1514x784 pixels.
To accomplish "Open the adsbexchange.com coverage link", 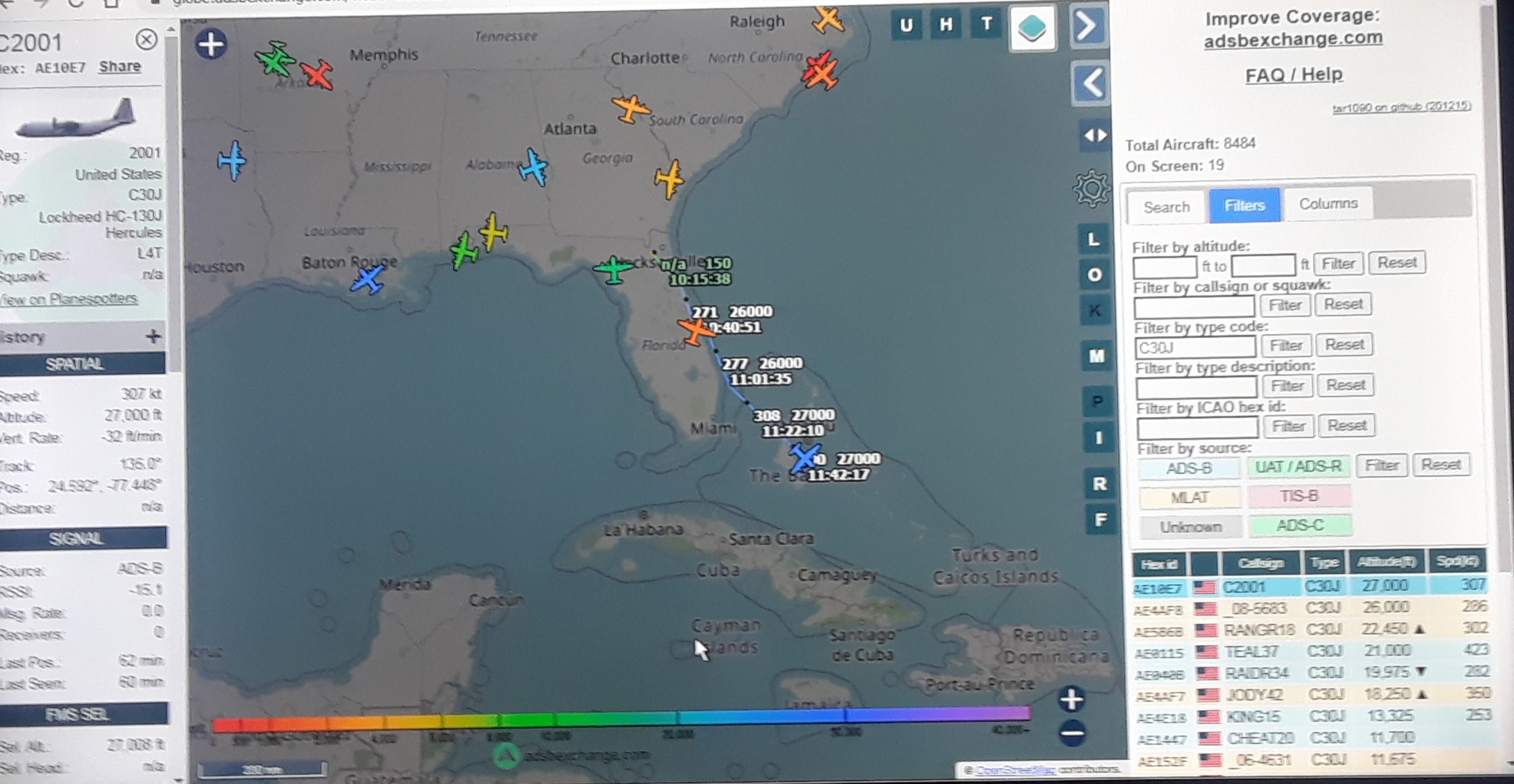I will [x=1293, y=39].
